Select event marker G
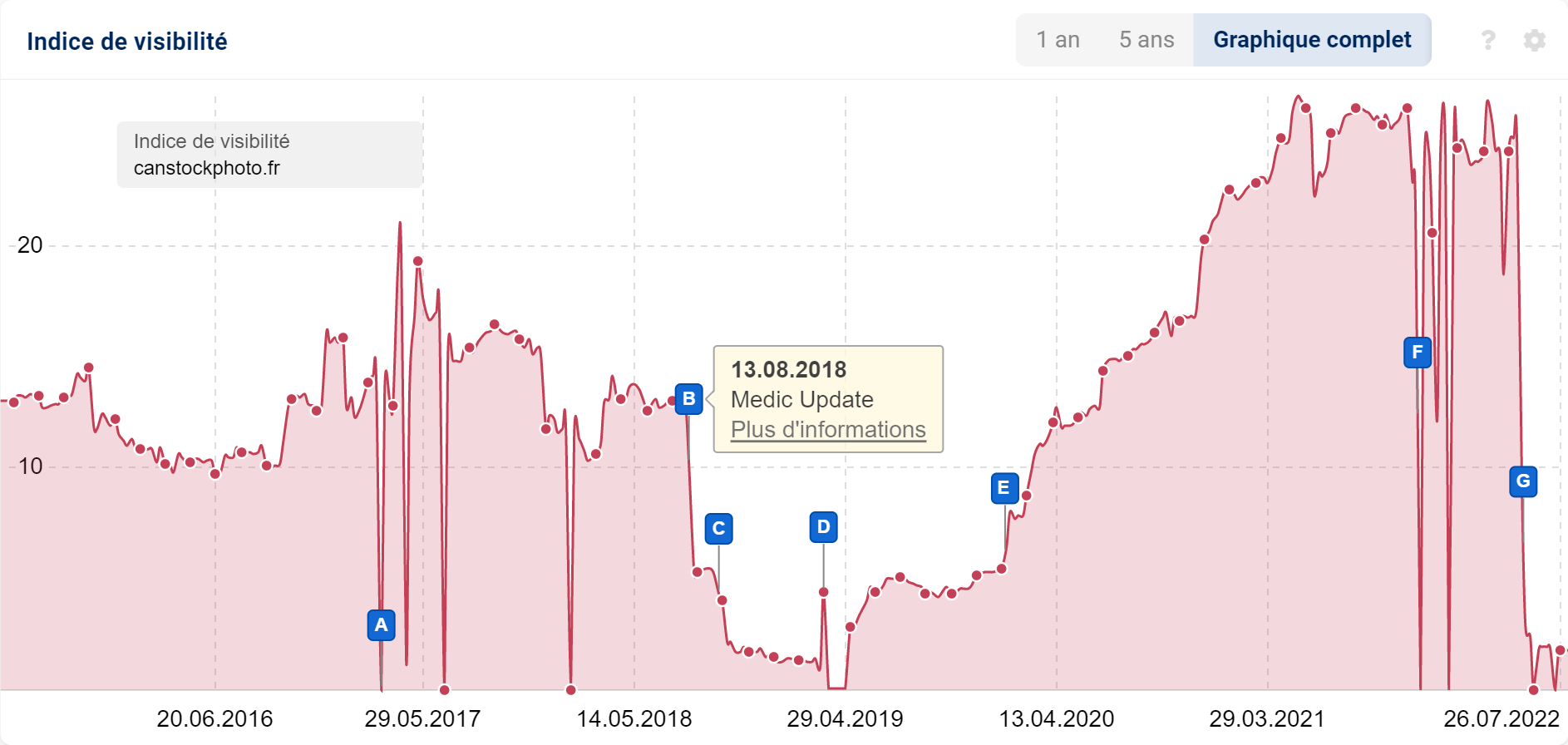1568x745 pixels. [1523, 481]
